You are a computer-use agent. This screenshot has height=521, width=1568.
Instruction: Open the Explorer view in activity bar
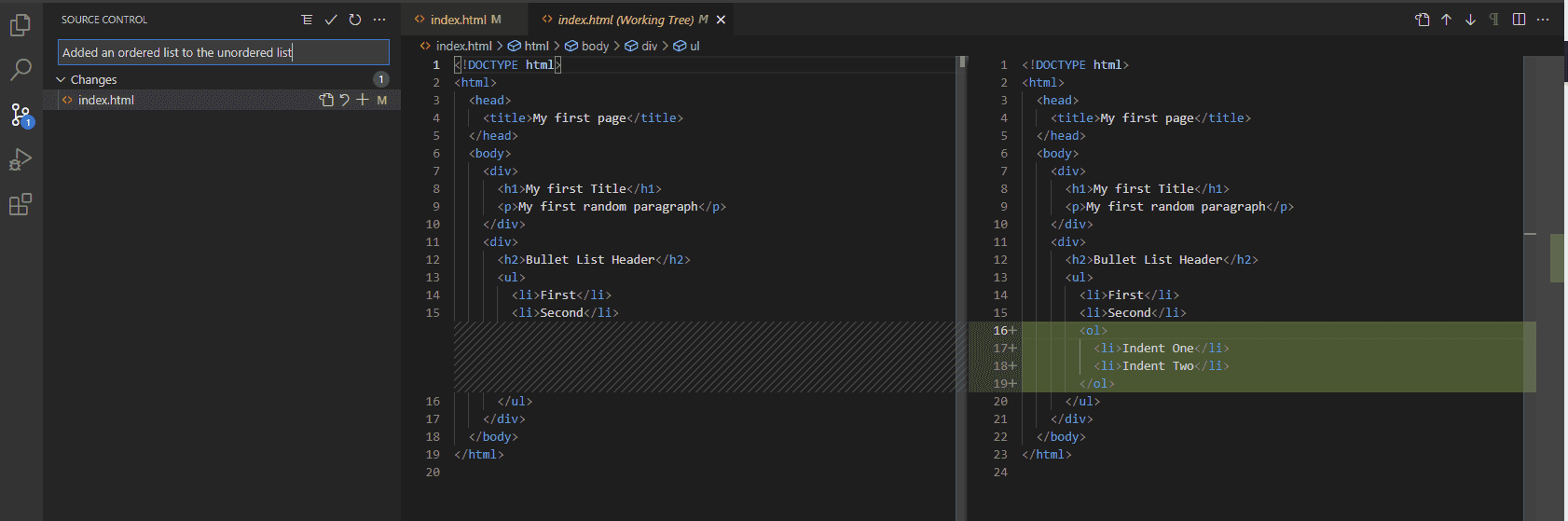21,25
